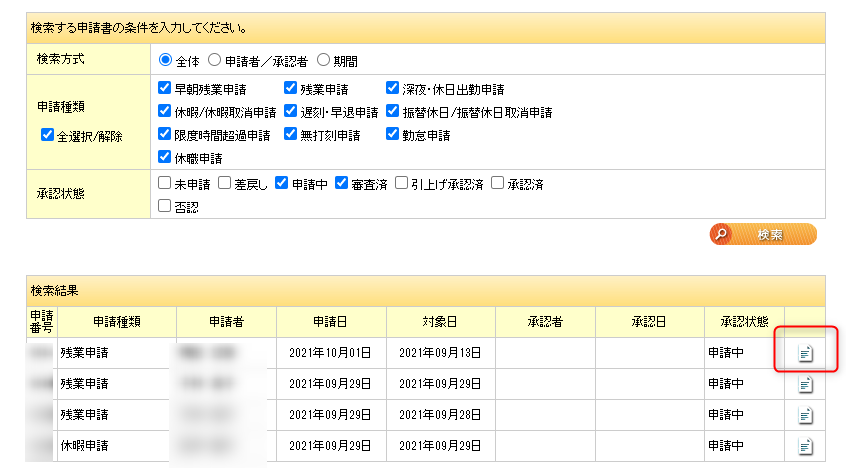Click the orange 検索 search button
Viewport: 846px width, 471px height.
[763, 234]
